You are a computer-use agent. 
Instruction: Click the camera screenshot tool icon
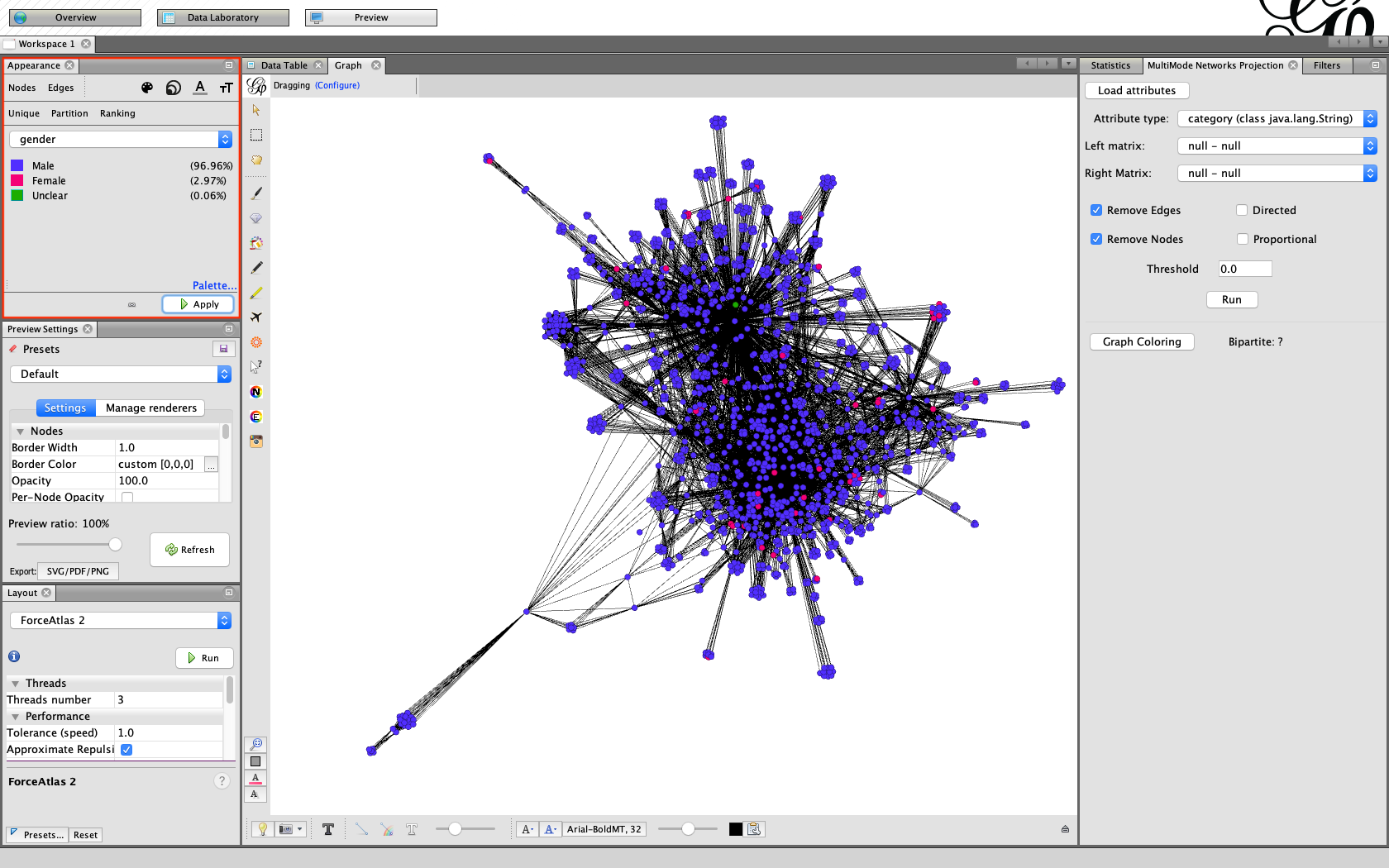256,441
